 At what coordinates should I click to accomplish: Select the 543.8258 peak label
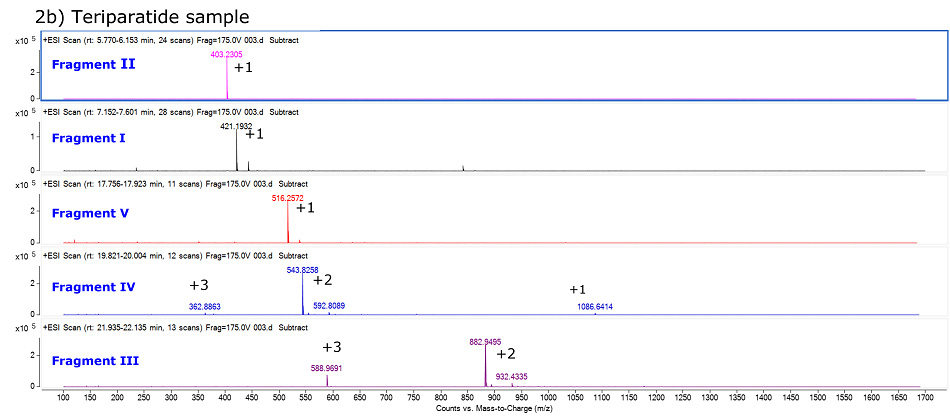pyautogui.click(x=303, y=270)
